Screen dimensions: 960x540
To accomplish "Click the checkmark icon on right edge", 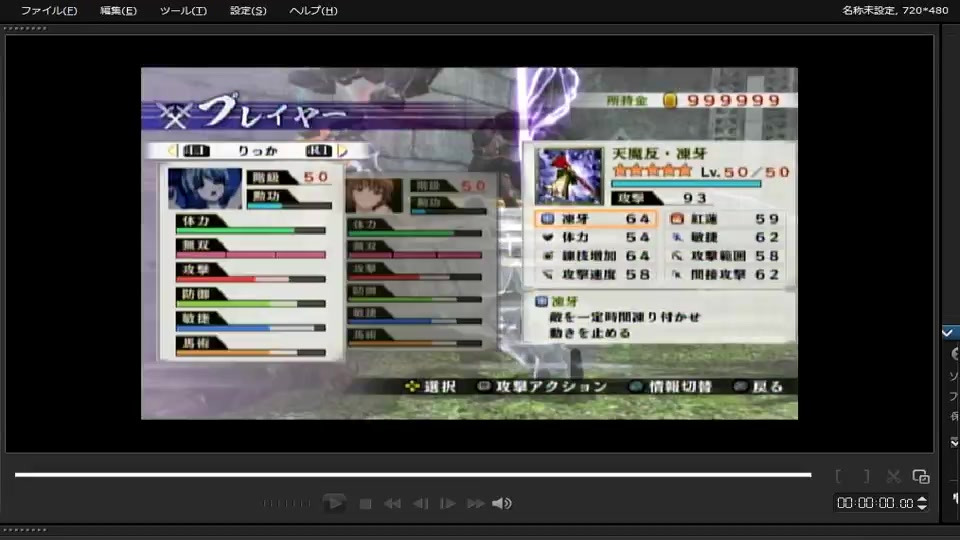I will pos(948,332).
